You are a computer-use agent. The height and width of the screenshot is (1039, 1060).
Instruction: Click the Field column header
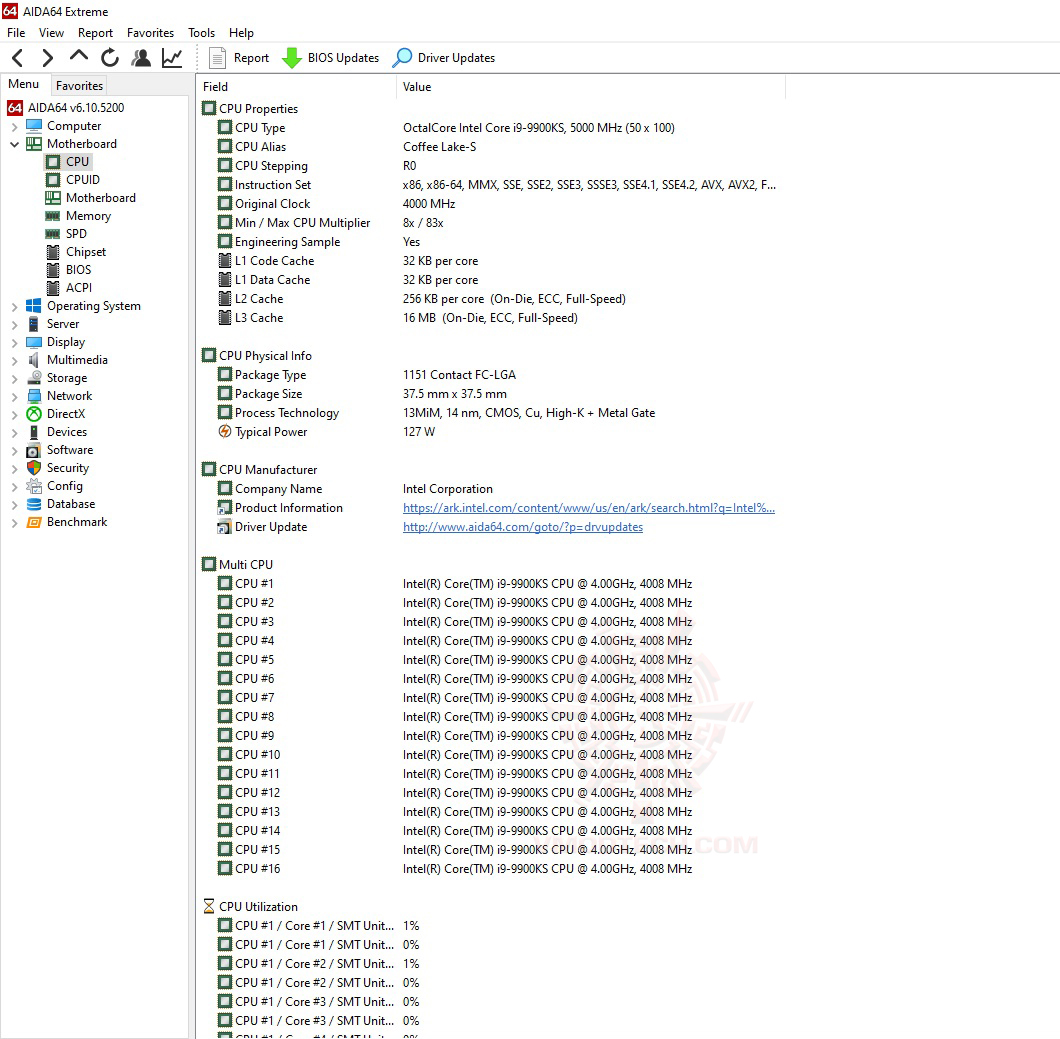pyautogui.click(x=296, y=87)
